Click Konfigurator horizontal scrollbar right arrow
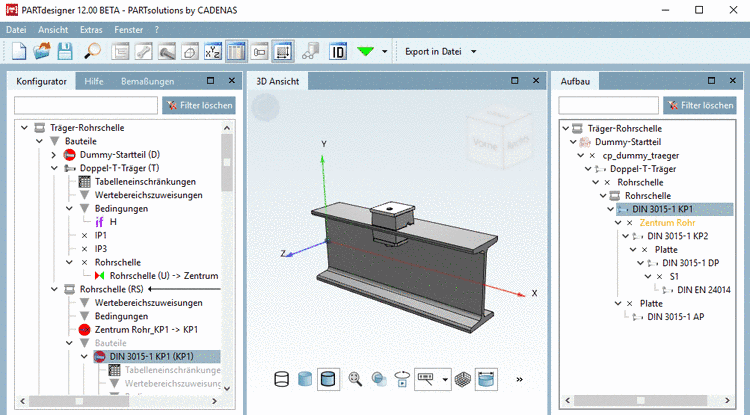750x415 pixels. tap(214, 401)
